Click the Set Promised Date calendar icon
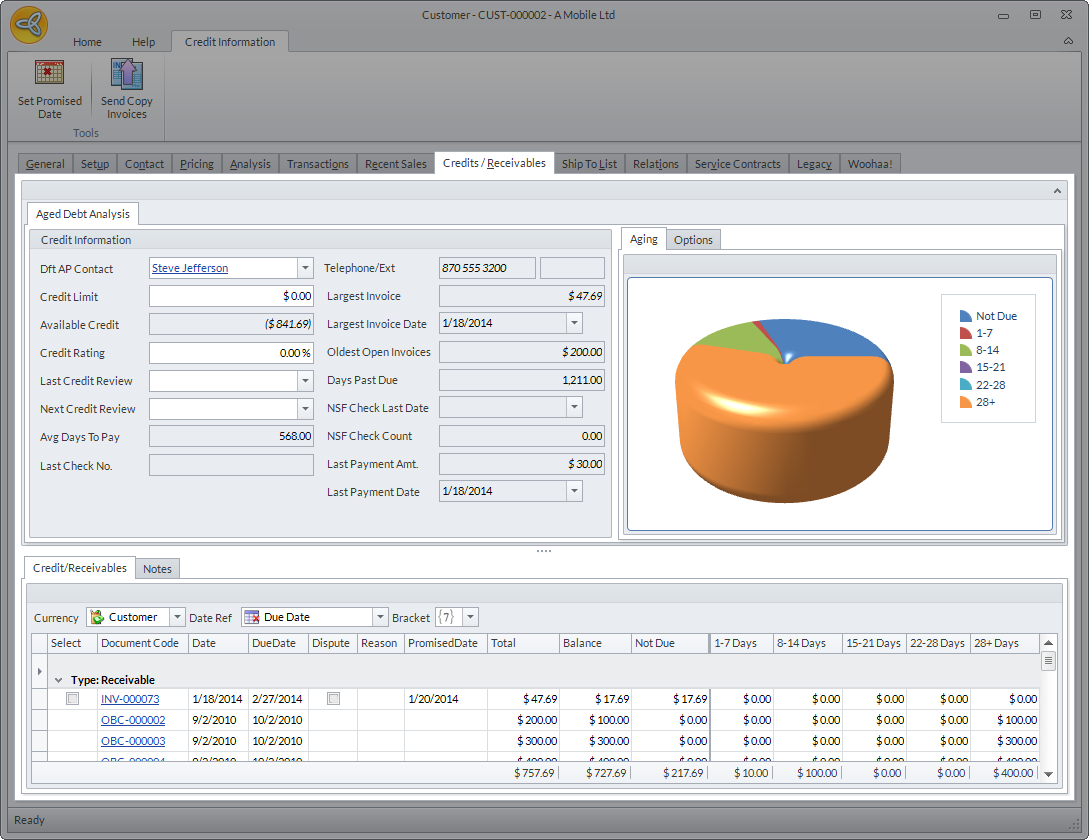The width and height of the screenshot is (1089, 840). pyautogui.click(x=49, y=74)
